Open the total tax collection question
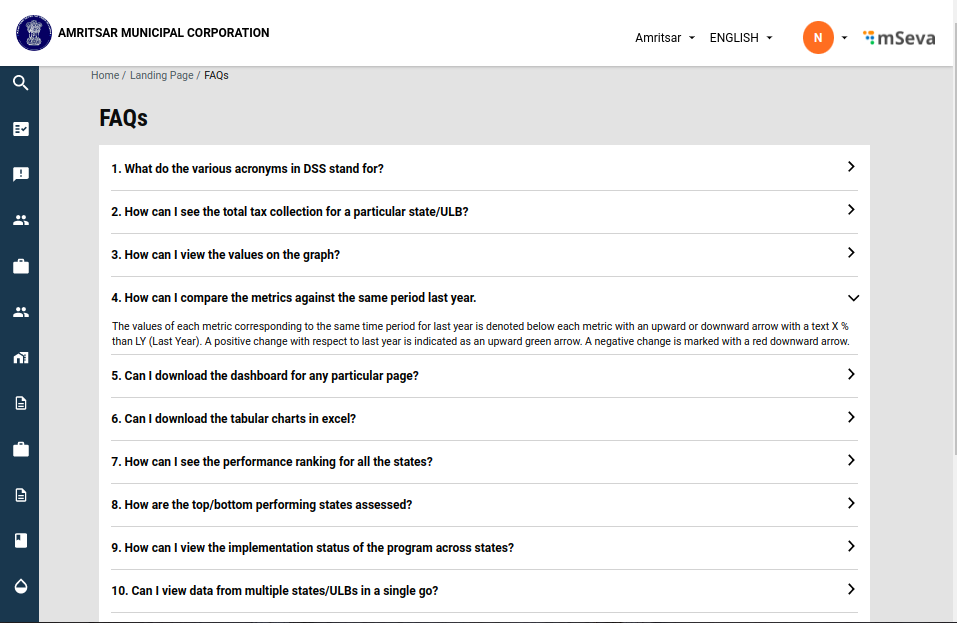Image resolution: width=957 pixels, height=623 pixels. [290, 212]
